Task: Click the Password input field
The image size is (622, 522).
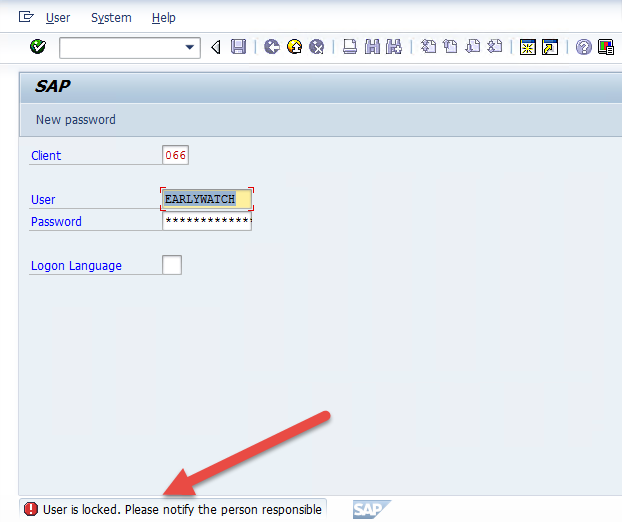Action: coord(206,221)
